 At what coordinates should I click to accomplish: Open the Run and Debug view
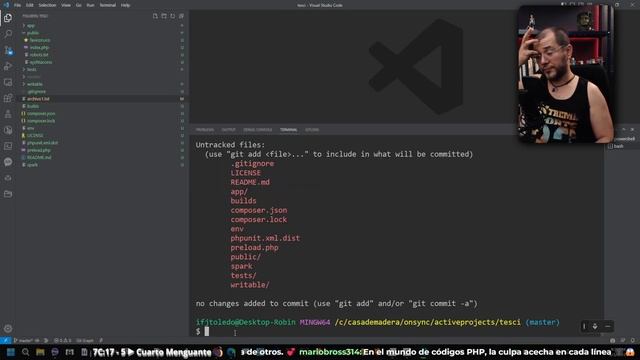coord(8,66)
